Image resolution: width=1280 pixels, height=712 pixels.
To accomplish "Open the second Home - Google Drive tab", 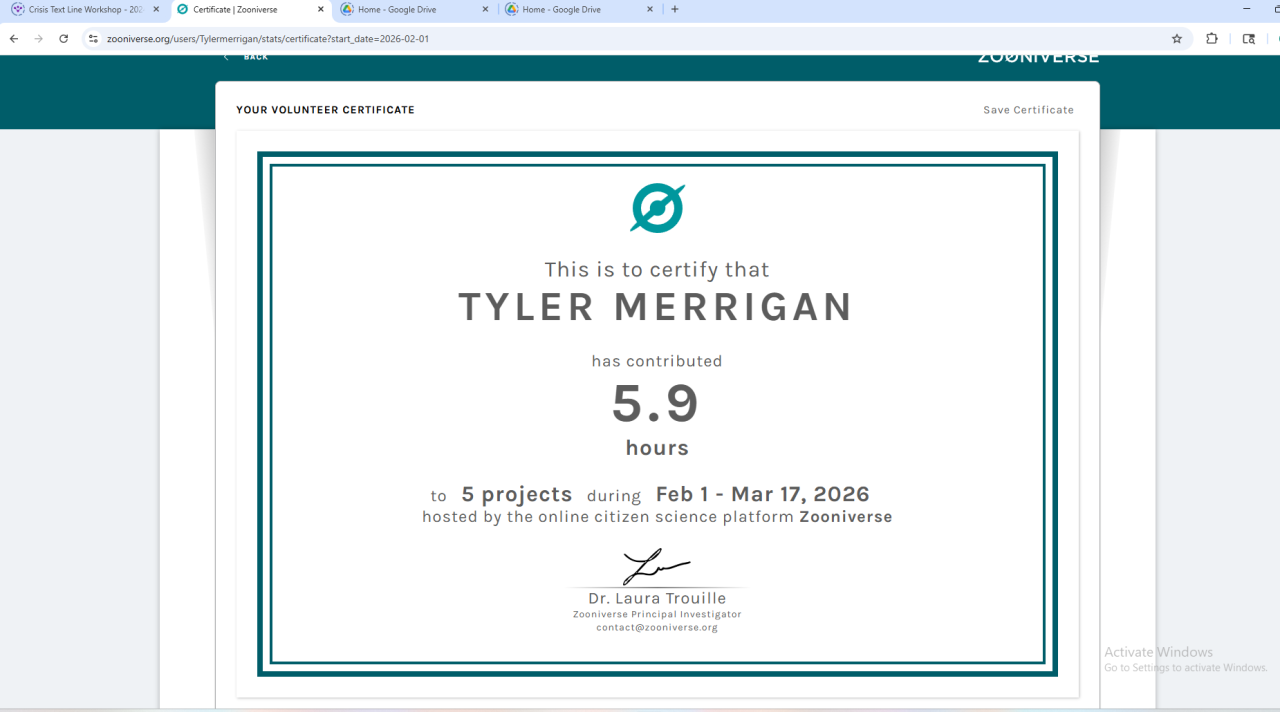I will tap(579, 9).
